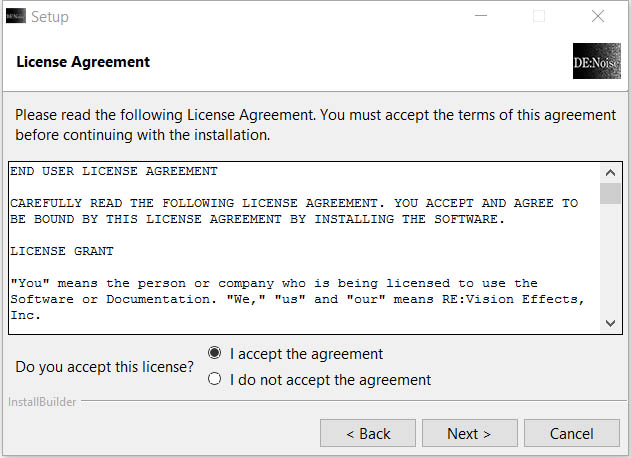Click the DE:Noise product logo
The width and height of the screenshot is (631, 458).
pyautogui.click(x=596, y=61)
